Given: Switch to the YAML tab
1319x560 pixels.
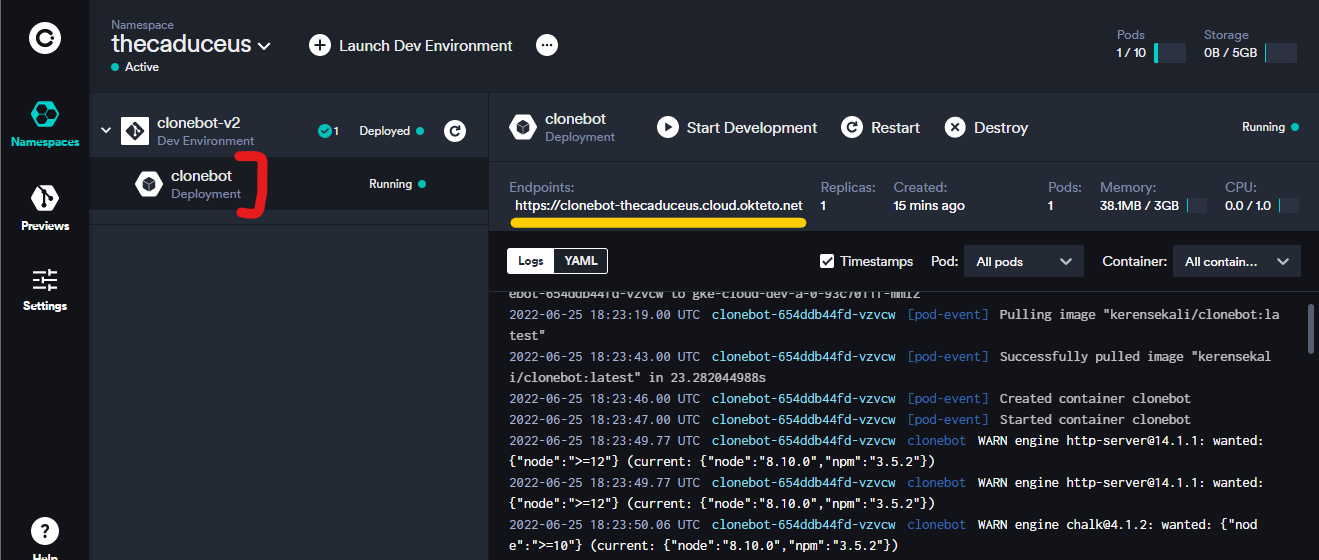Looking at the screenshot, I should (580, 261).
